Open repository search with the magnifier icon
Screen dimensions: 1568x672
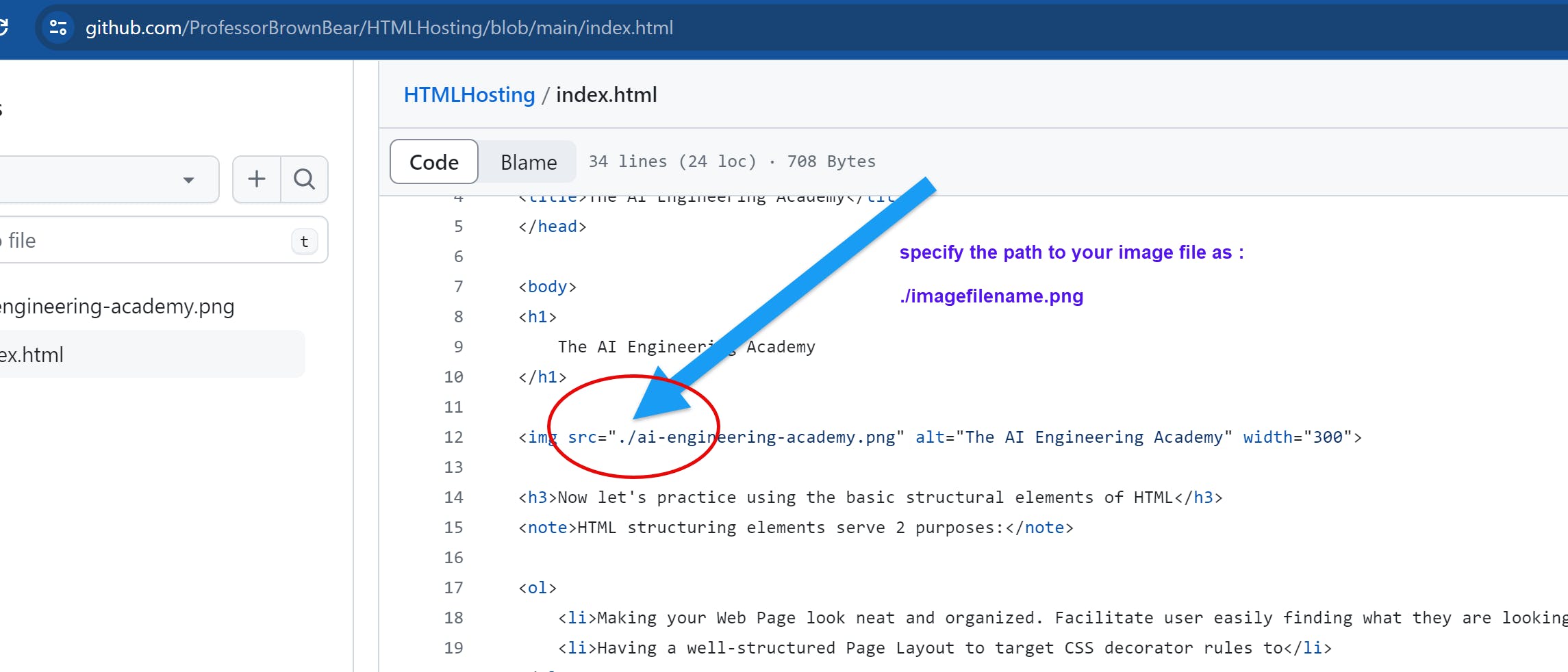pyautogui.click(x=304, y=179)
